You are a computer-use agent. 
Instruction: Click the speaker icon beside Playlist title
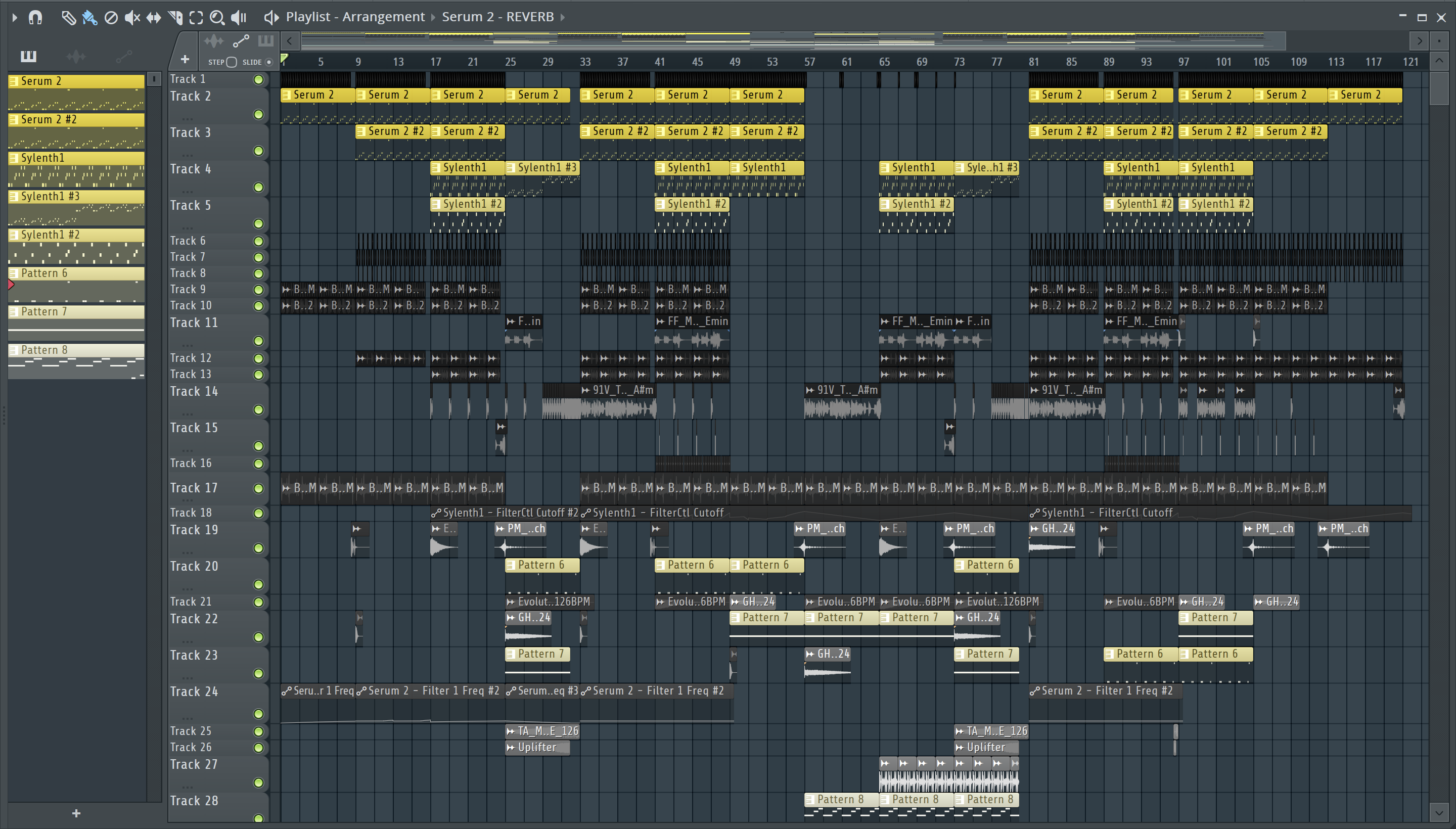(271, 18)
